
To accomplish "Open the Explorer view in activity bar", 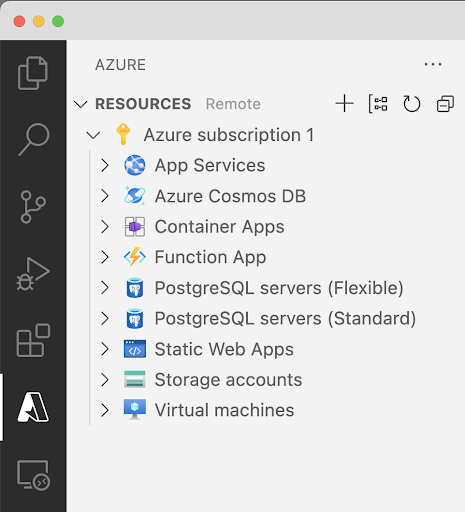I will pyautogui.click(x=33, y=73).
